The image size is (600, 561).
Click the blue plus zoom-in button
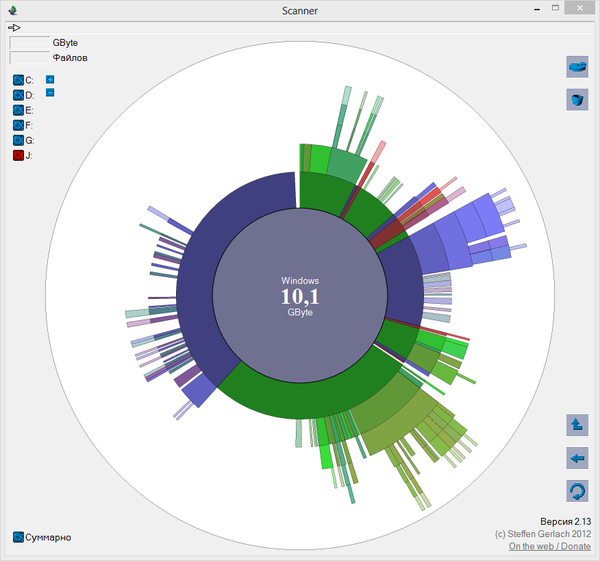[x=50, y=79]
